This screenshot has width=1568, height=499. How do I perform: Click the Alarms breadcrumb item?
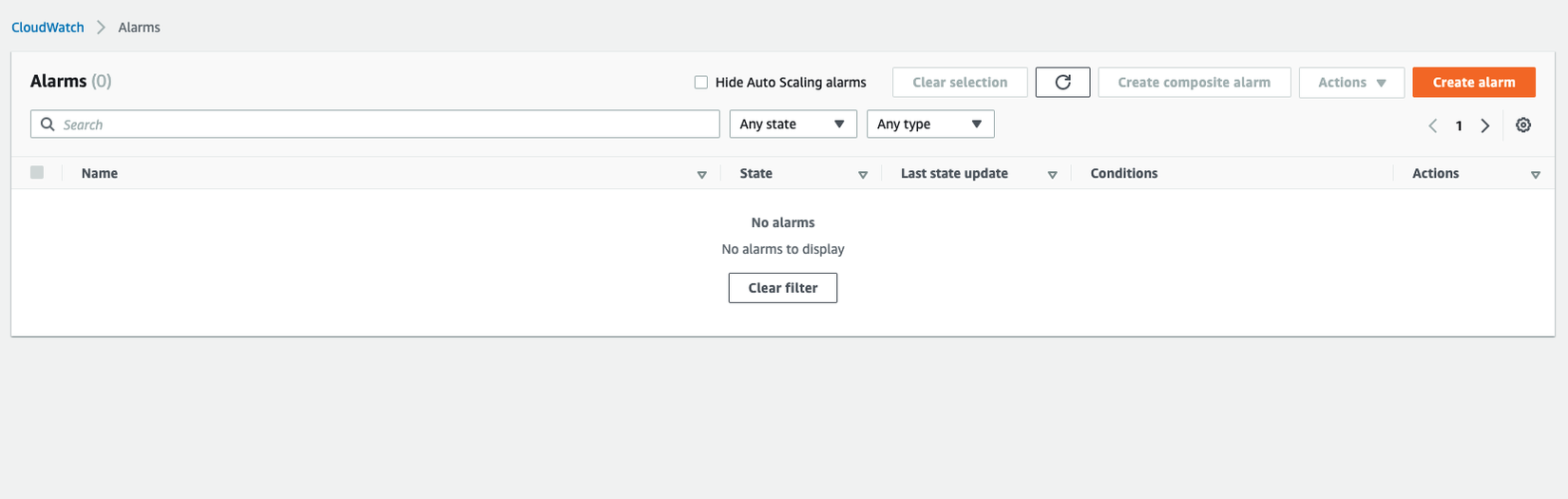click(x=139, y=28)
